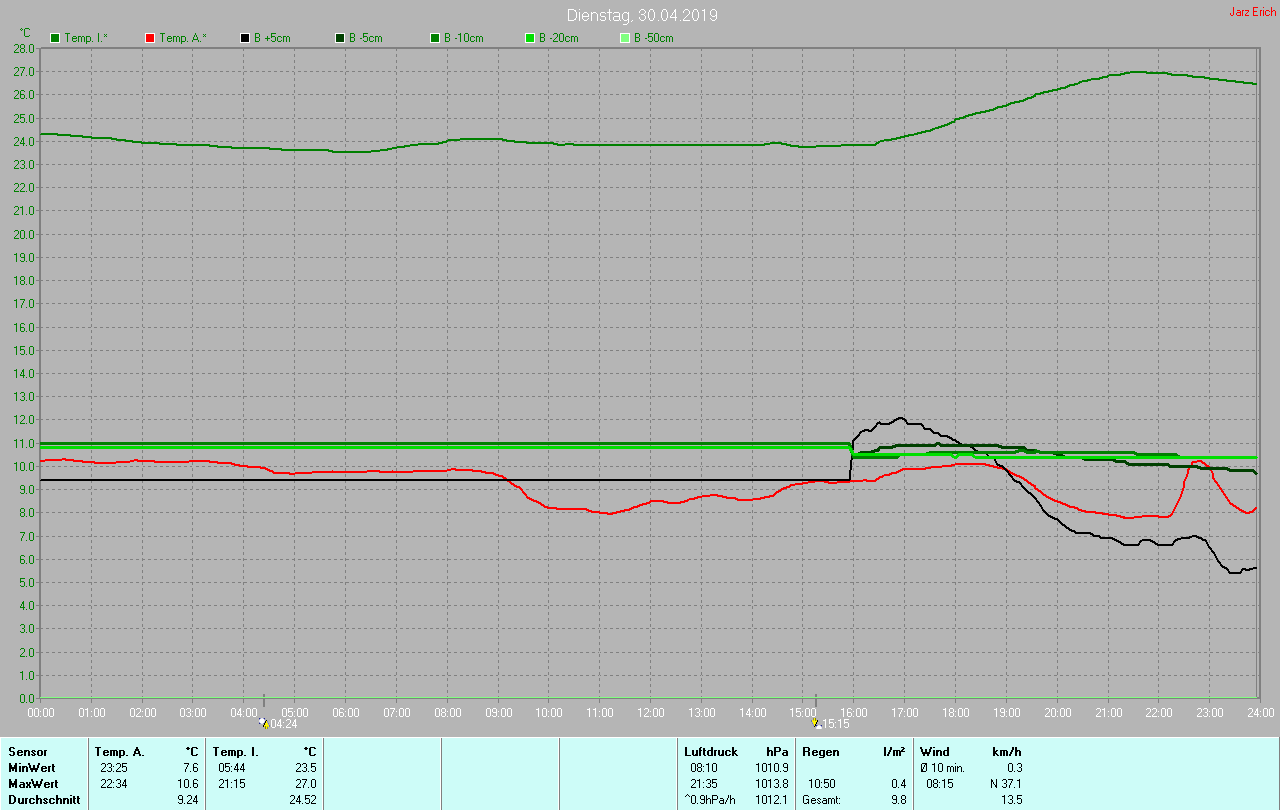Click the '°C' unit label above temperature axis
The height and width of the screenshot is (810, 1280).
click(25, 33)
